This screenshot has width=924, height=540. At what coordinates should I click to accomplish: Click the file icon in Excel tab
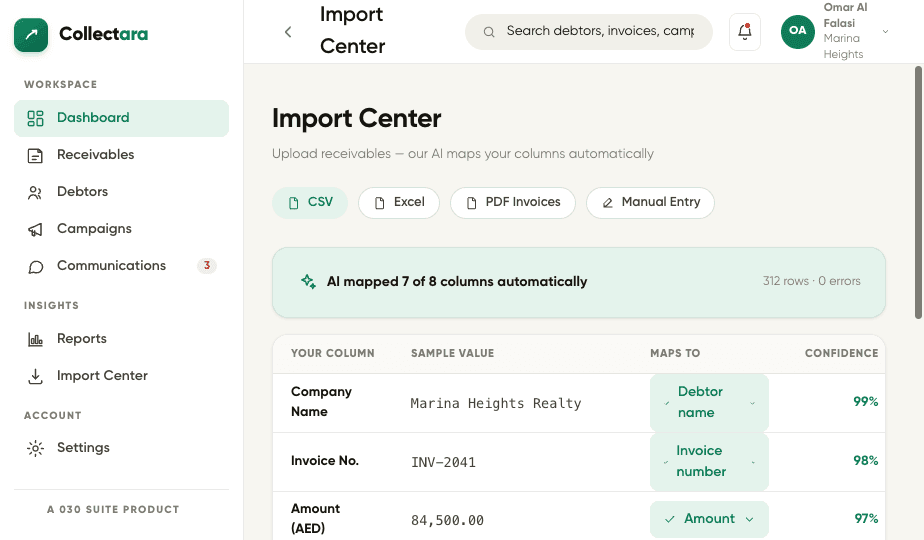[x=380, y=203]
